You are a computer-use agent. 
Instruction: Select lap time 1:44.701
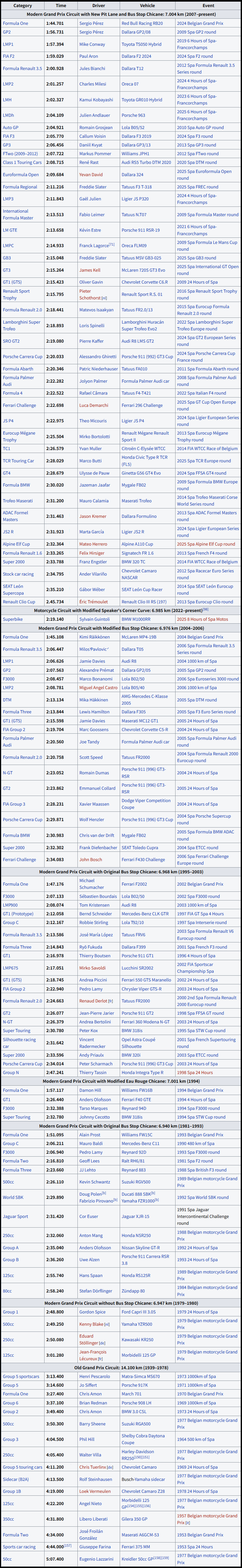[55, 23]
